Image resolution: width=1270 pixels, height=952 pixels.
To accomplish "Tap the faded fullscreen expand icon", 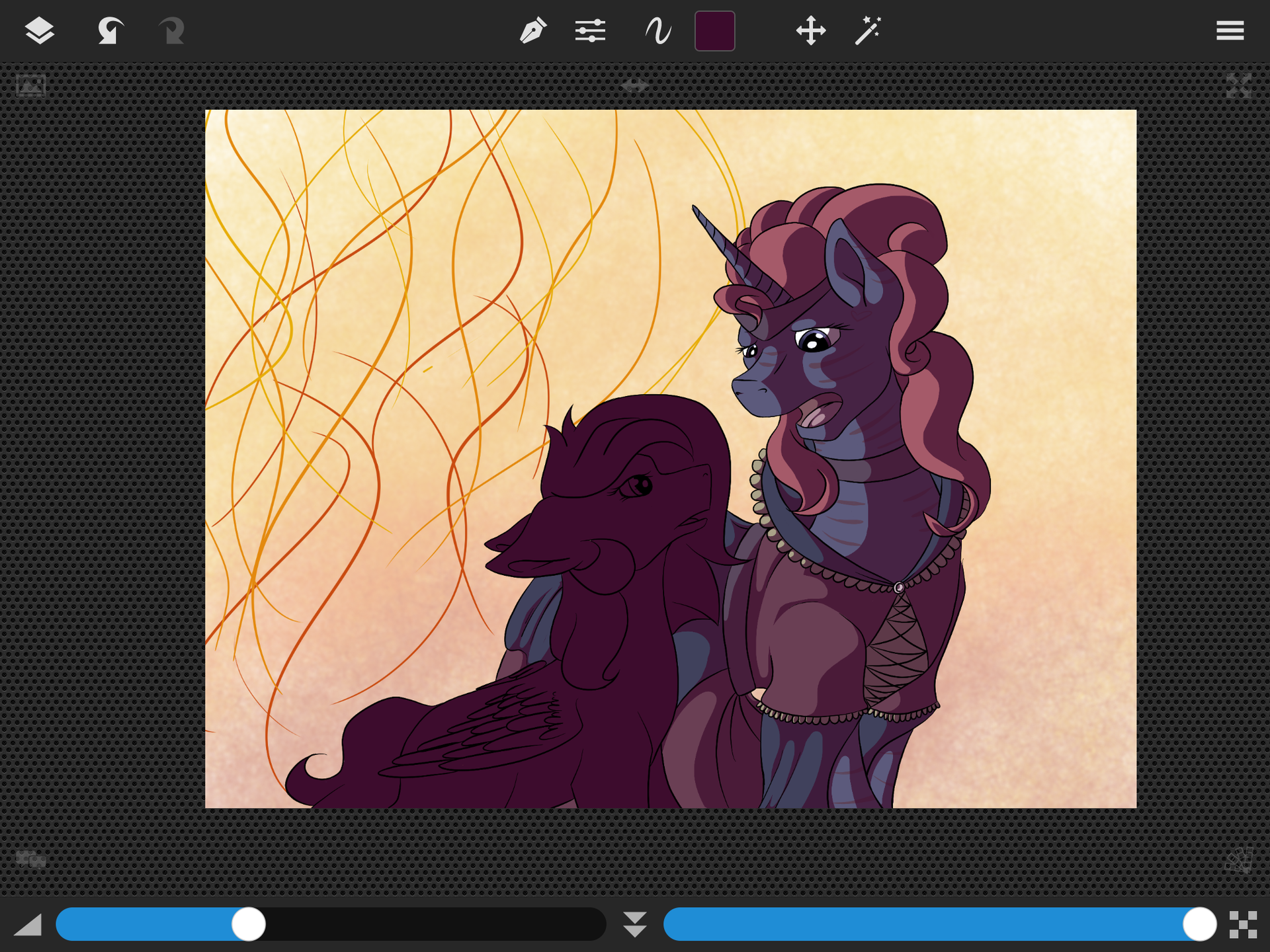I will [1238, 86].
